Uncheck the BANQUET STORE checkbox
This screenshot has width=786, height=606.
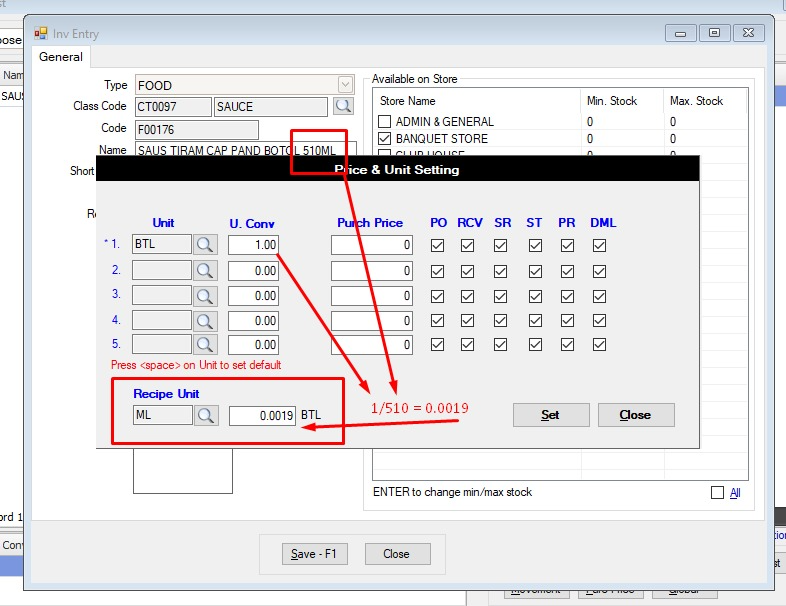coord(384,138)
